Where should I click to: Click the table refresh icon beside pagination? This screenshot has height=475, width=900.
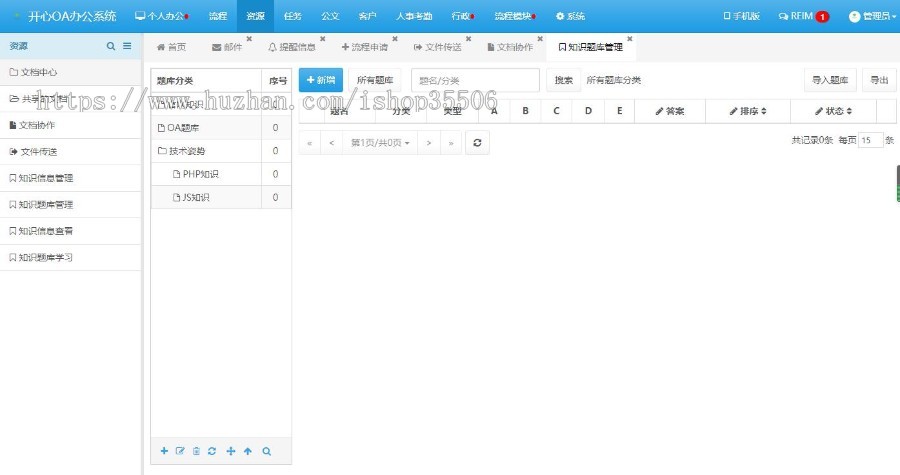(477, 142)
